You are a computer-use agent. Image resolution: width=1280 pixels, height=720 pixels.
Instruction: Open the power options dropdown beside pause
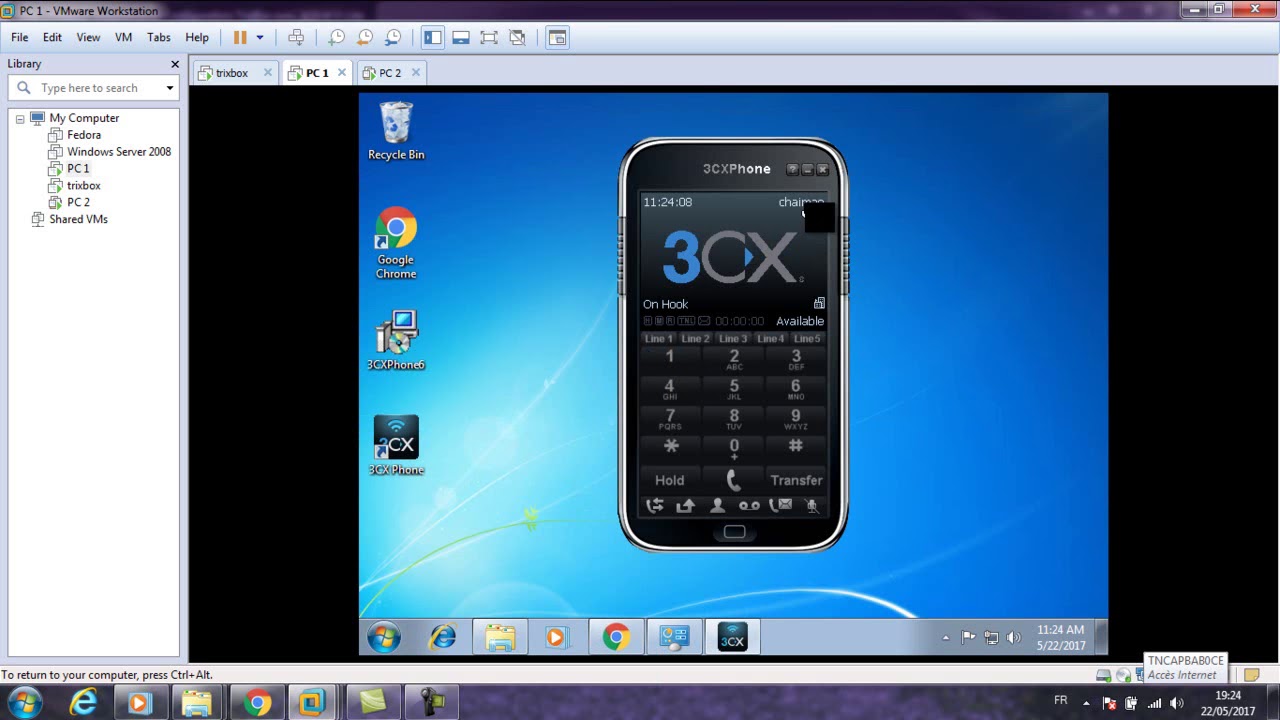tap(260, 37)
